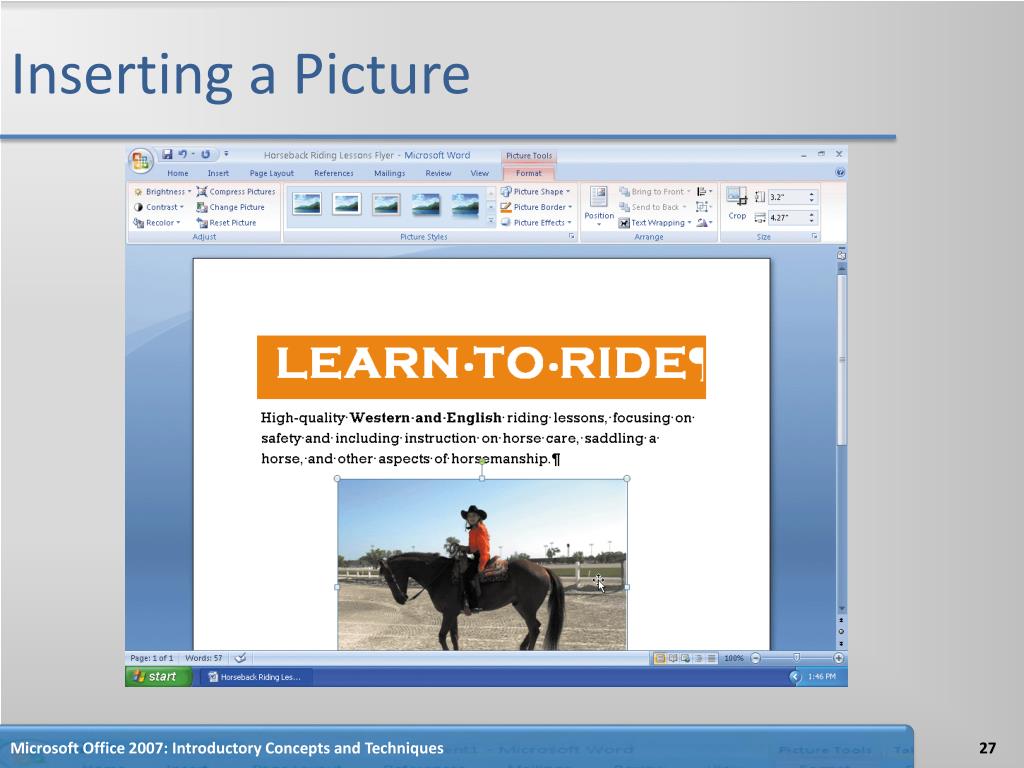
Task: Open the Picture Shape dropdown
Action: pyautogui.click(x=536, y=191)
